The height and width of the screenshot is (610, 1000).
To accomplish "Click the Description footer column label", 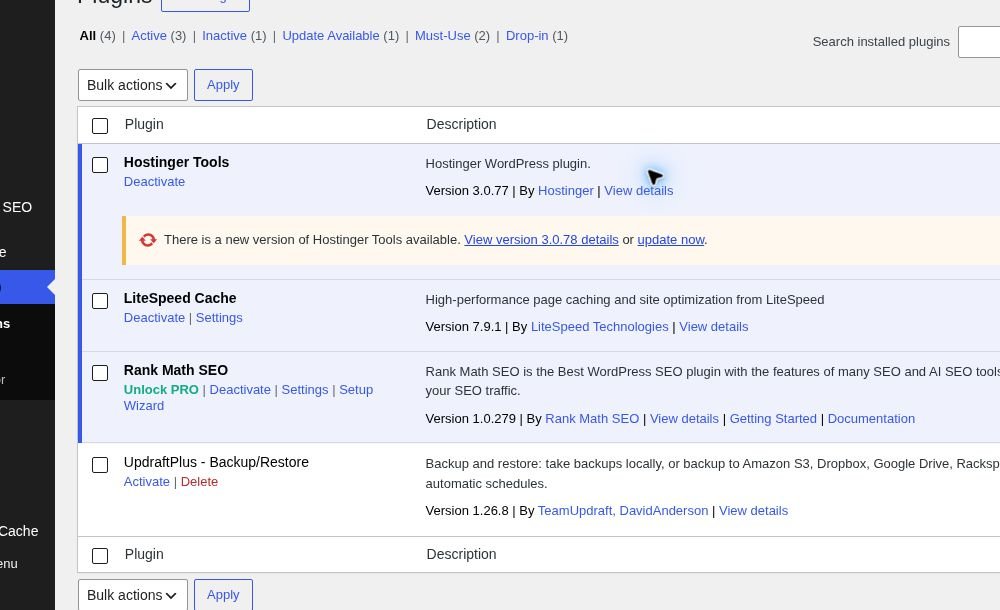I will [461, 554].
